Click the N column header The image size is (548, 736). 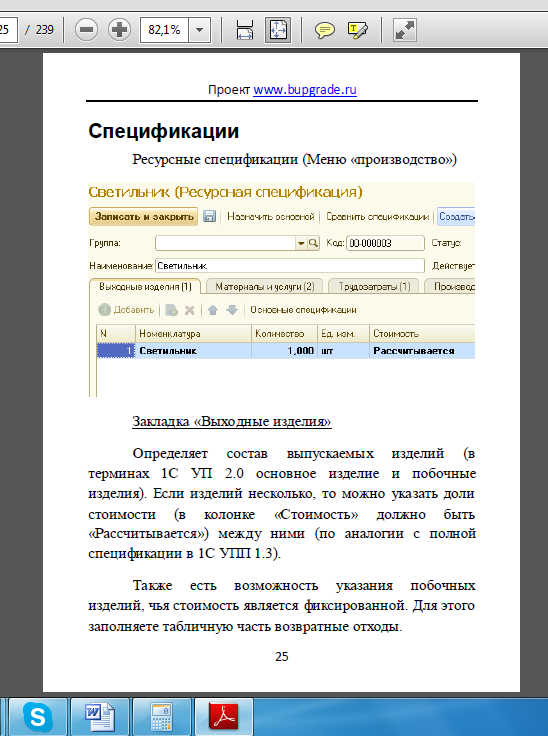[x=116, y=334]
